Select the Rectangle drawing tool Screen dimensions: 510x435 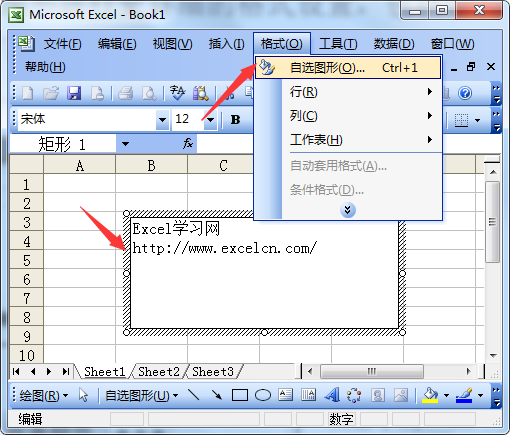[x=240, y=396]
